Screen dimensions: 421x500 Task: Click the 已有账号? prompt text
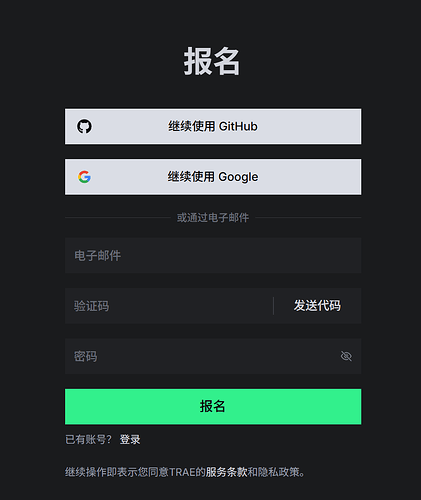[x=88, y=439]
